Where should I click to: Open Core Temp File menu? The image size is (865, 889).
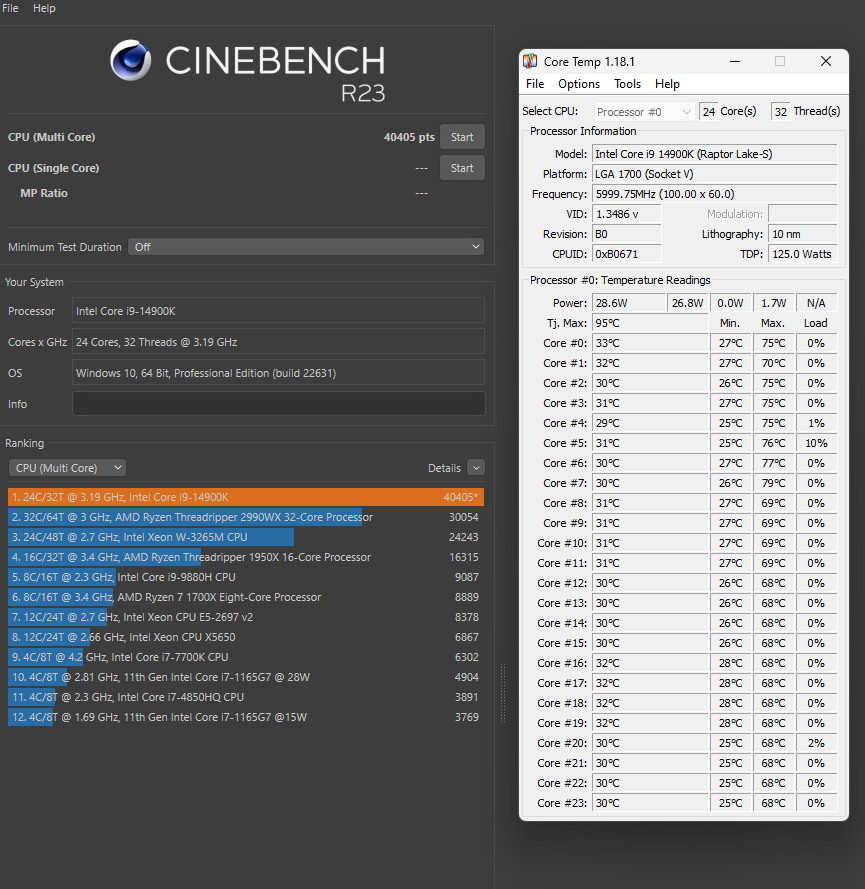click(535, 84)
